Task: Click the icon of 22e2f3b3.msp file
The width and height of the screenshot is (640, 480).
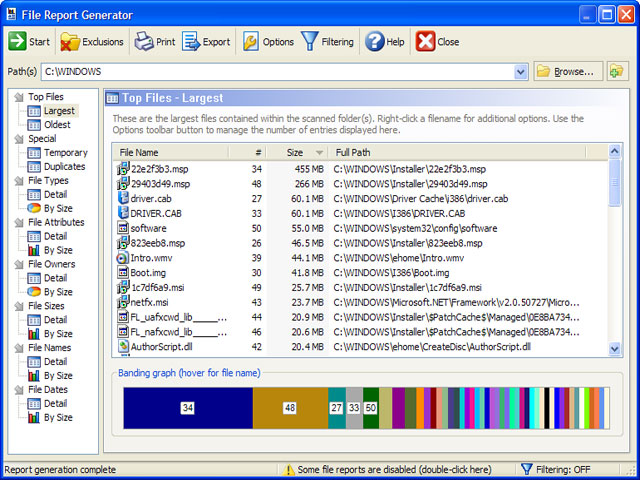Action: pyautogui.click(x=123, y=169)
